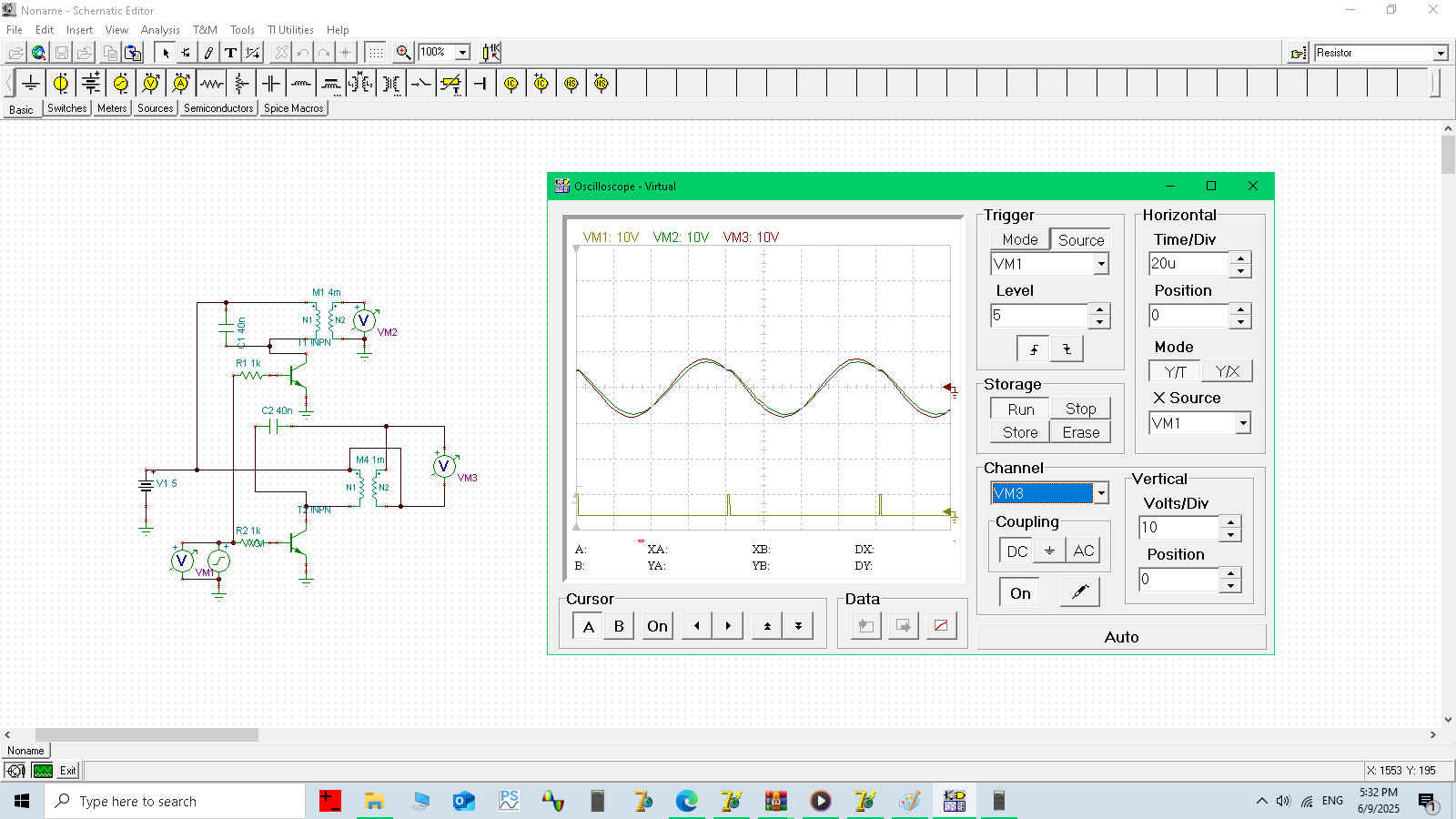Place a Ground component
This screenshot has height=819, width=1456.
coord(31,84)
